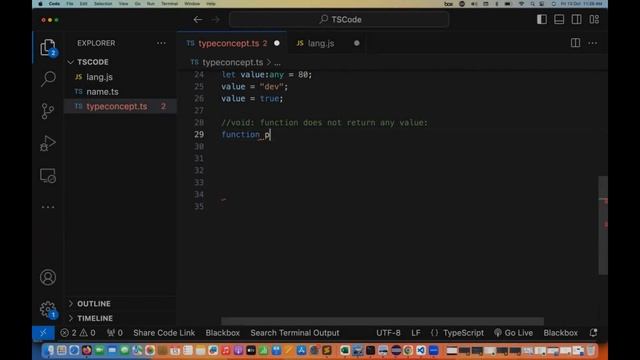640x360 pixels.
Task: Open Trash in the Dock
Action: coord(591,350)
